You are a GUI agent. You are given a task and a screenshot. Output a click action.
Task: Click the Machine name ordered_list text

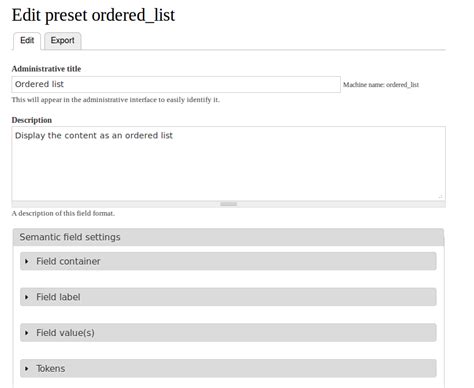click(x=381, y=85)
